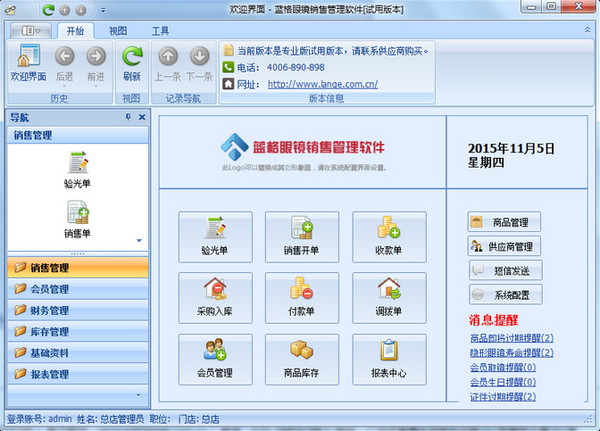
Task: Expand the sales list overflow arrow in navigation
Action: [139, 240]
